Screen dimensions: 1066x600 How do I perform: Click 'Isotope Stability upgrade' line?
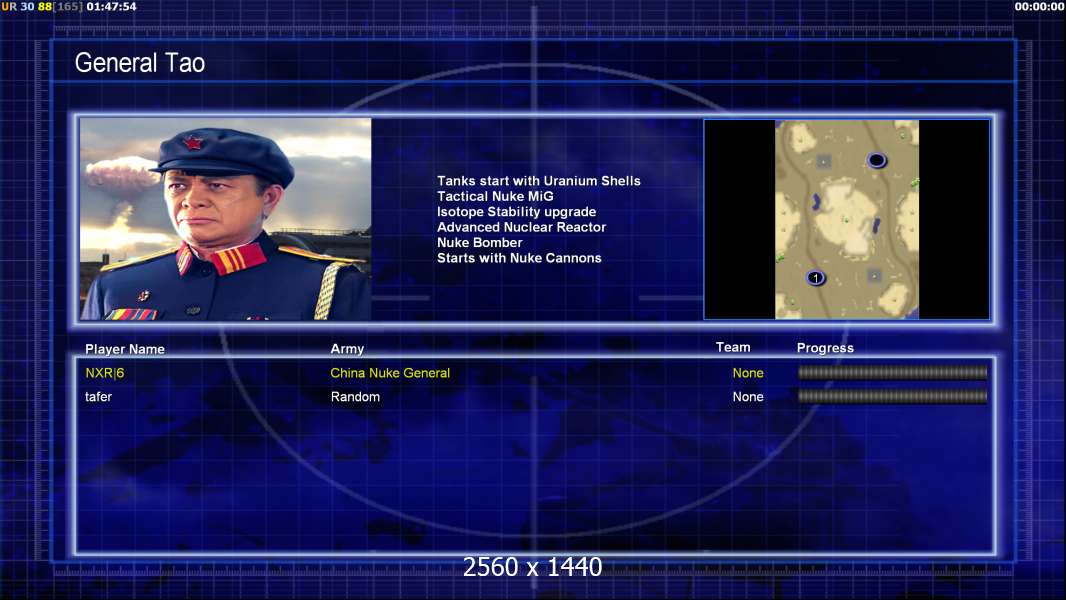[x=516, y=212]
